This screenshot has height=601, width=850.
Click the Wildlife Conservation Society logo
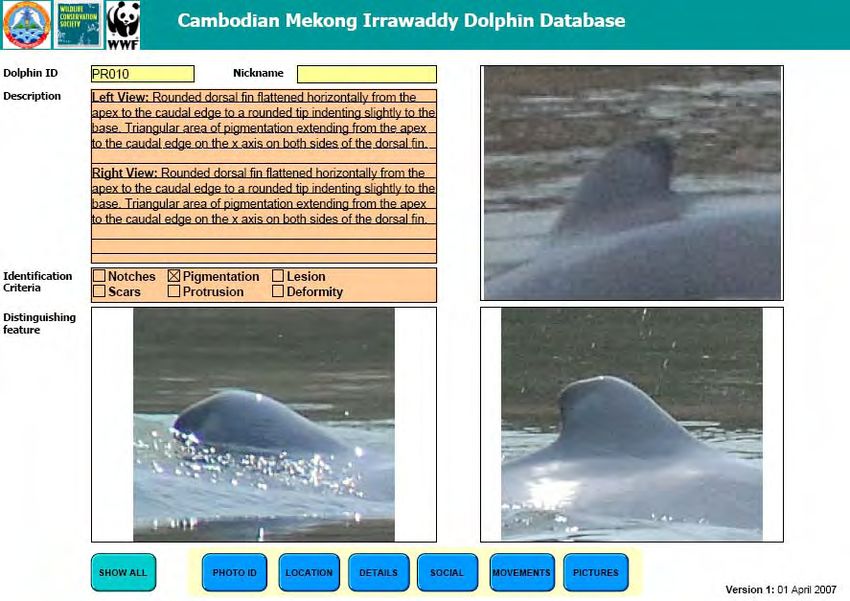coord(77,25)
